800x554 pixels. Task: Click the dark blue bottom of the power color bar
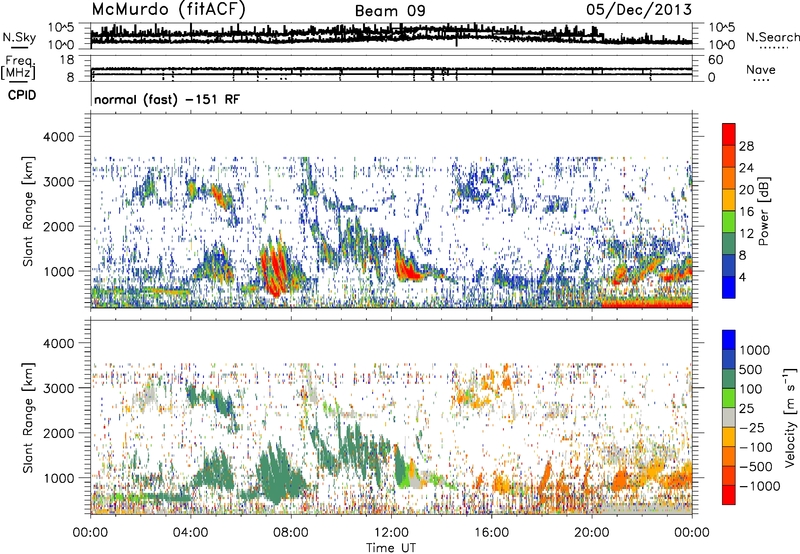tap(729, 289)
